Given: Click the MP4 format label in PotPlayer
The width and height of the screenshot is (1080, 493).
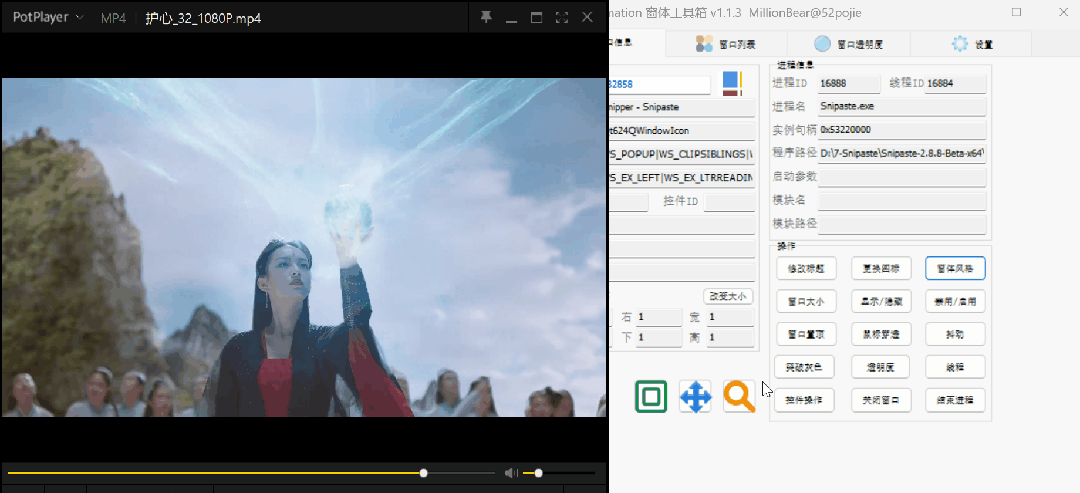Looking at the screenshot, I should [113, 18].
